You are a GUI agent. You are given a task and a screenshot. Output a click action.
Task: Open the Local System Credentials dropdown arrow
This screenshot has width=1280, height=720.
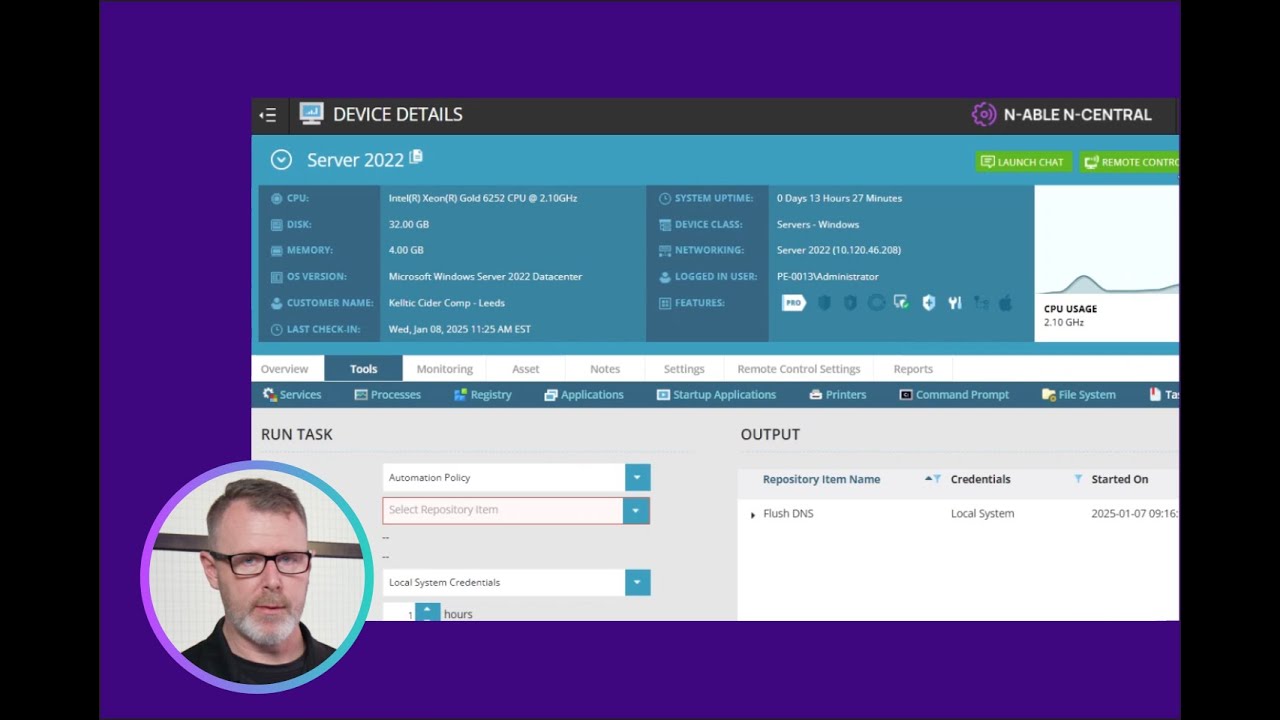tap(638, 583)
